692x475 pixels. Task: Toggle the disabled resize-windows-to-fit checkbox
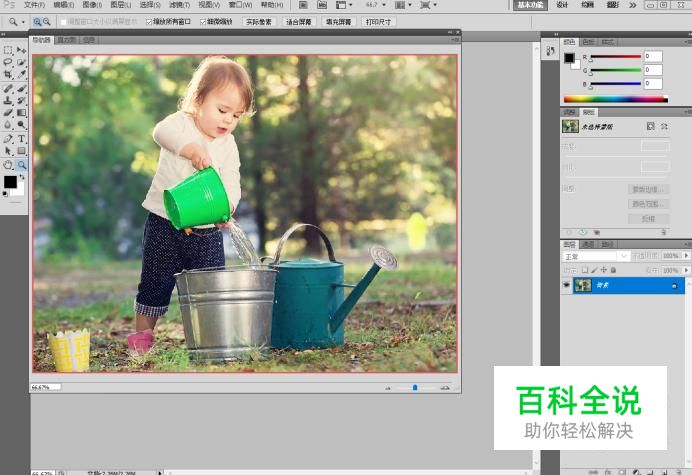point(64,22)
